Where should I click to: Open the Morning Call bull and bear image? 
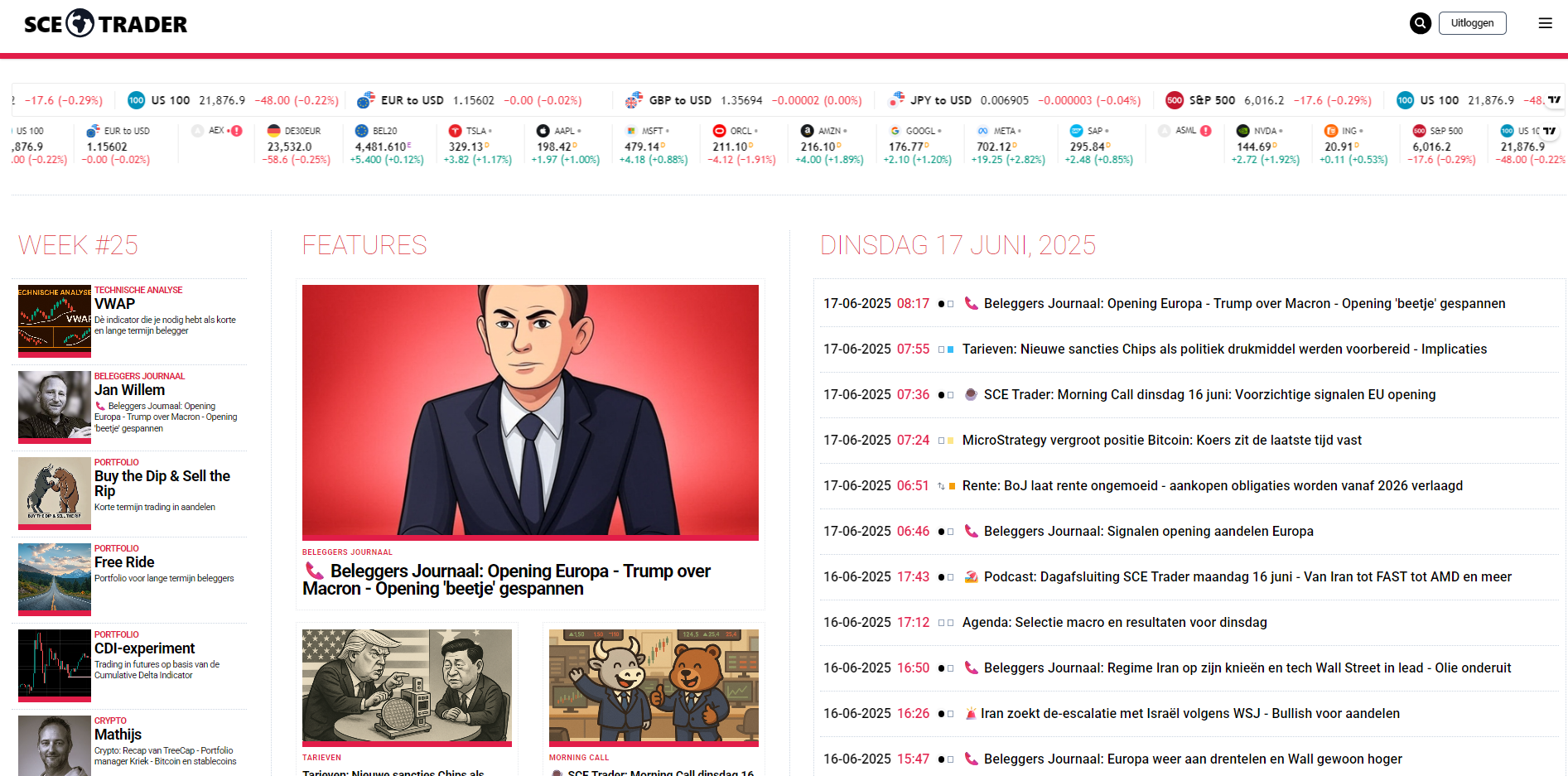click(x=654, y=687)
